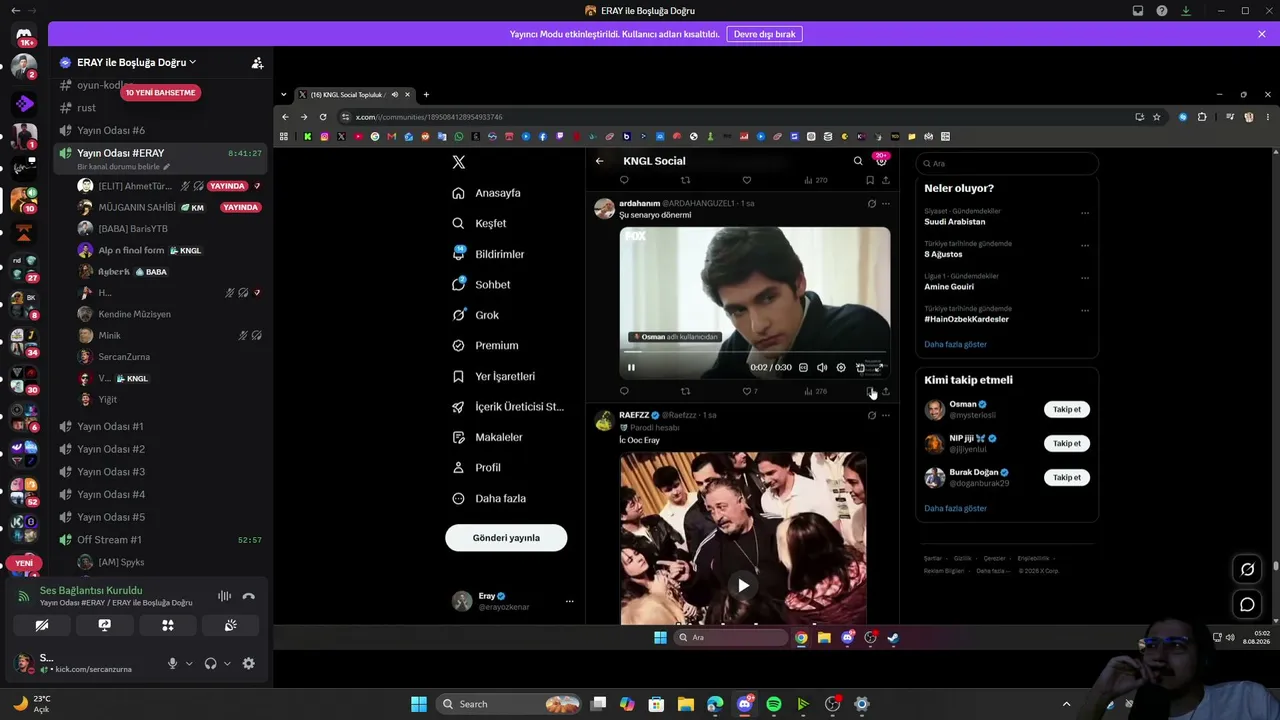Show more trends under Neler oluyor
Image resolution: width=1280 pixels, height=720 pixels.
(x=955, y=344)
